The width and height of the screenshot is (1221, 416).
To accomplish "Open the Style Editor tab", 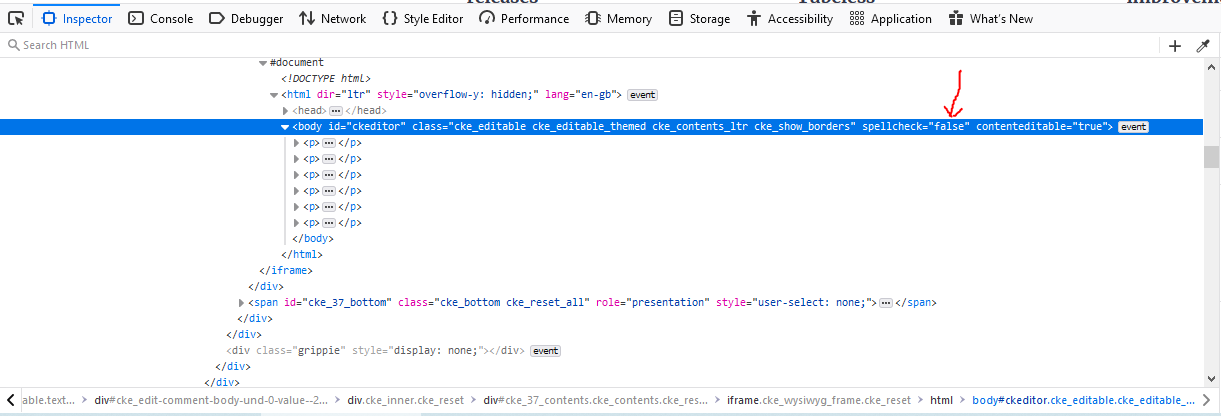I will [x=423, y=18].
